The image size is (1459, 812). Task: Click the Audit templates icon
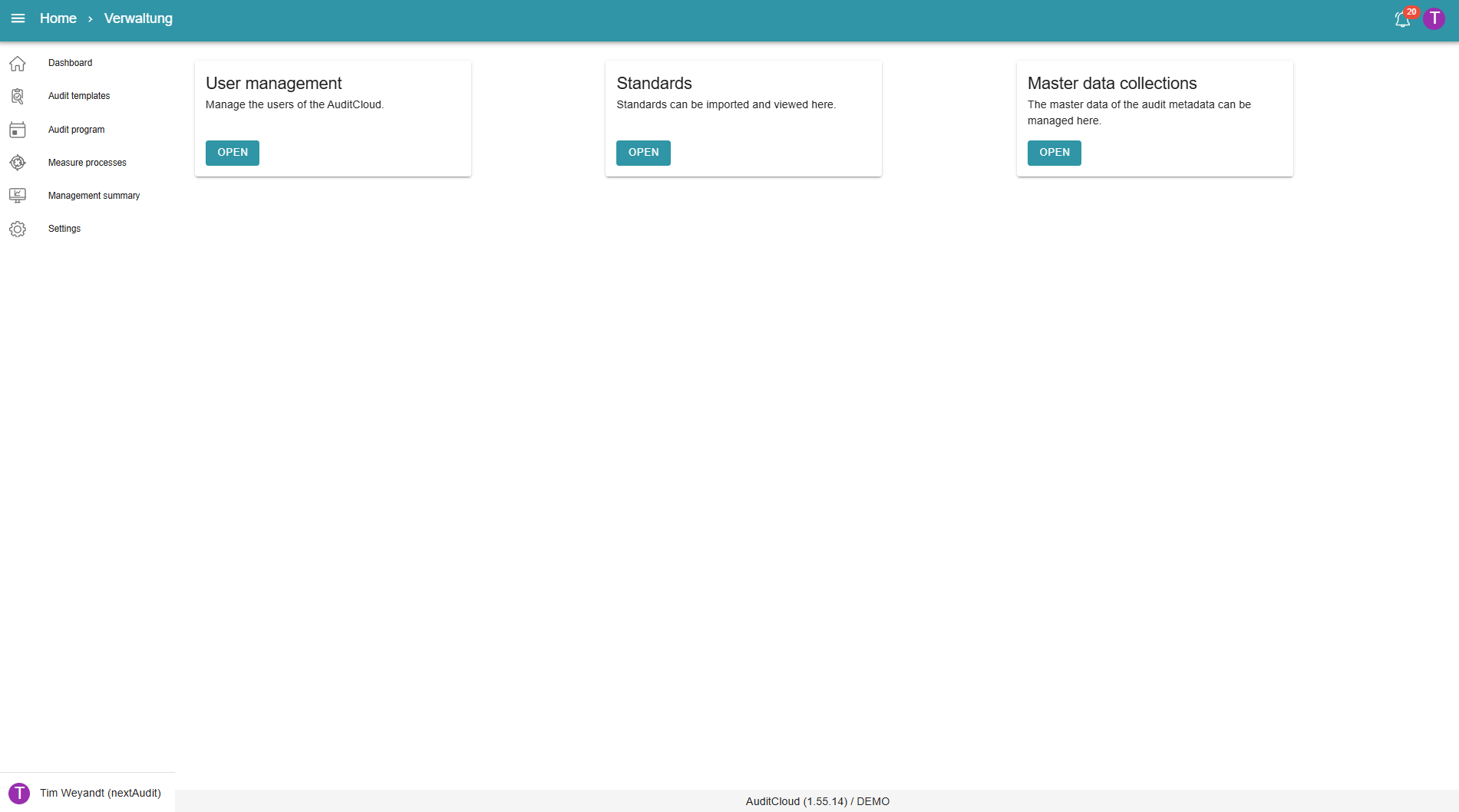18,96
